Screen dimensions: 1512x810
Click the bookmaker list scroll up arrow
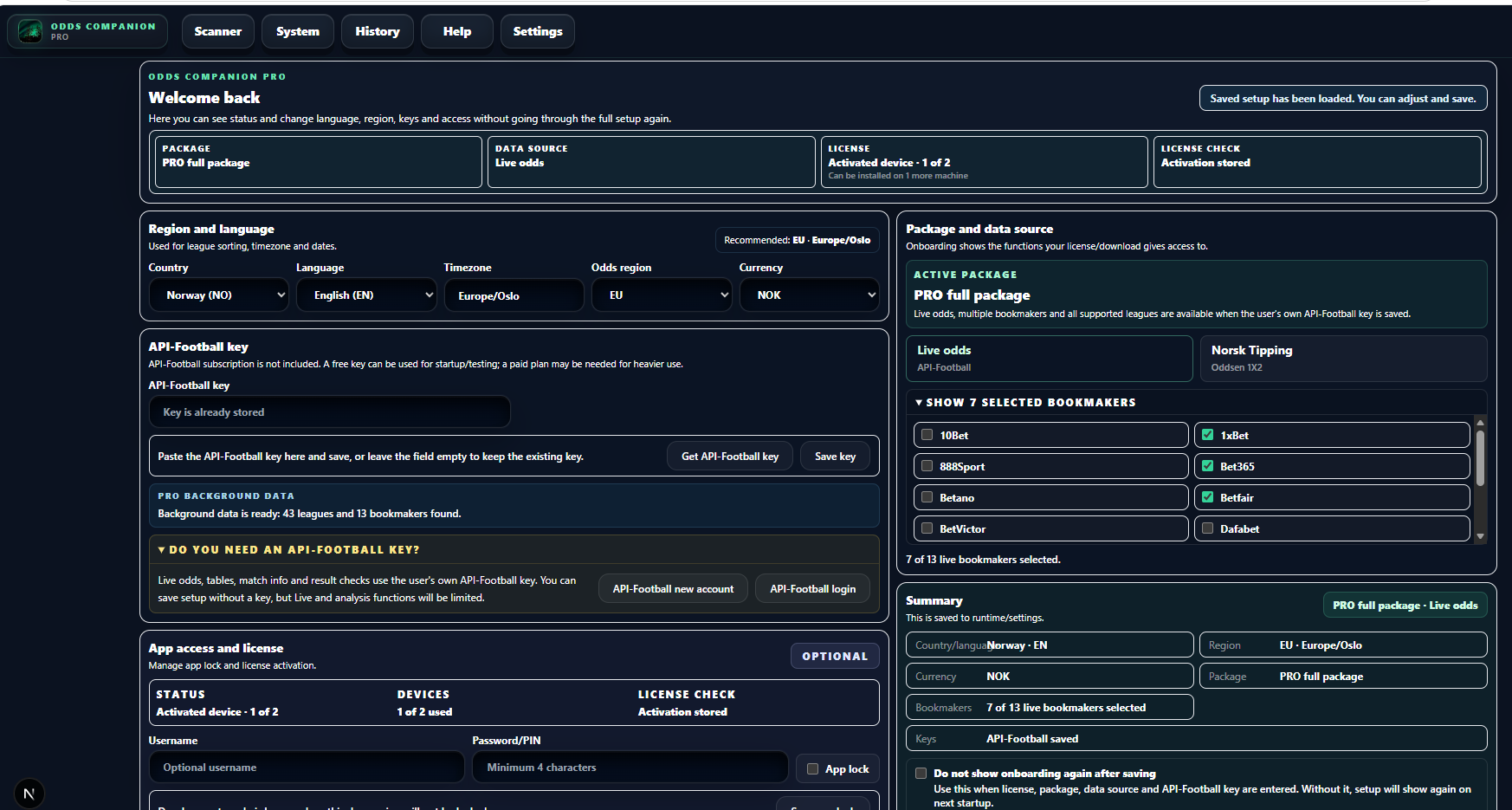pos(1480,422)
